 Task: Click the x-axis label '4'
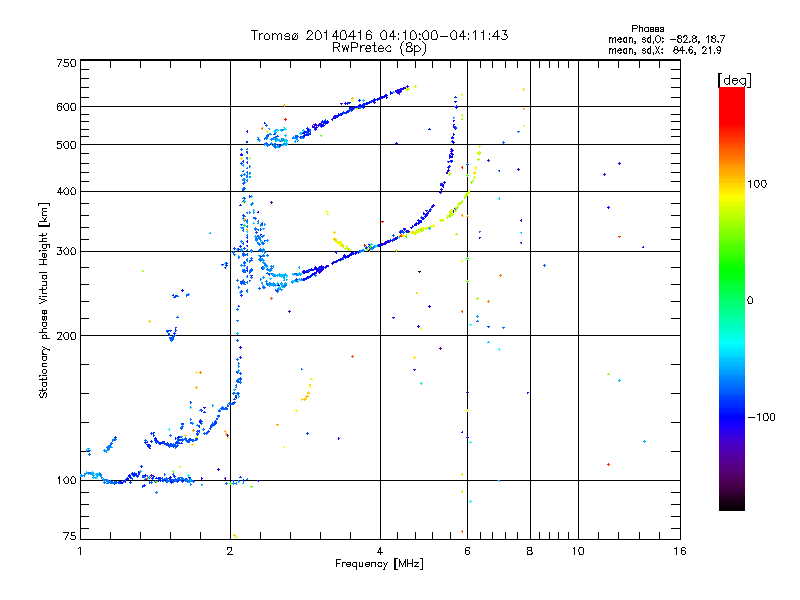point(380,551)
